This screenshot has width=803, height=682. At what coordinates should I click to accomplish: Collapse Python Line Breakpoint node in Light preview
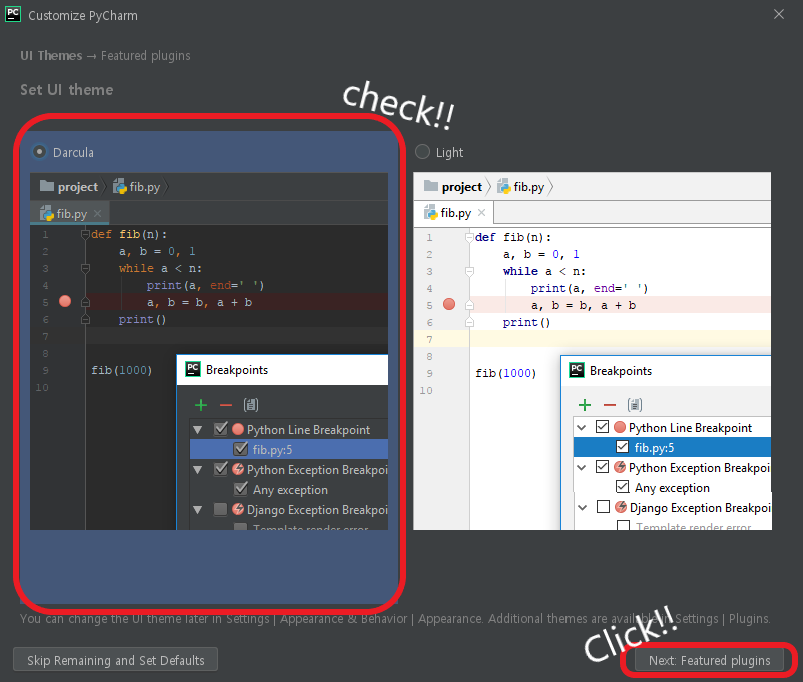[x=582, y=427]
